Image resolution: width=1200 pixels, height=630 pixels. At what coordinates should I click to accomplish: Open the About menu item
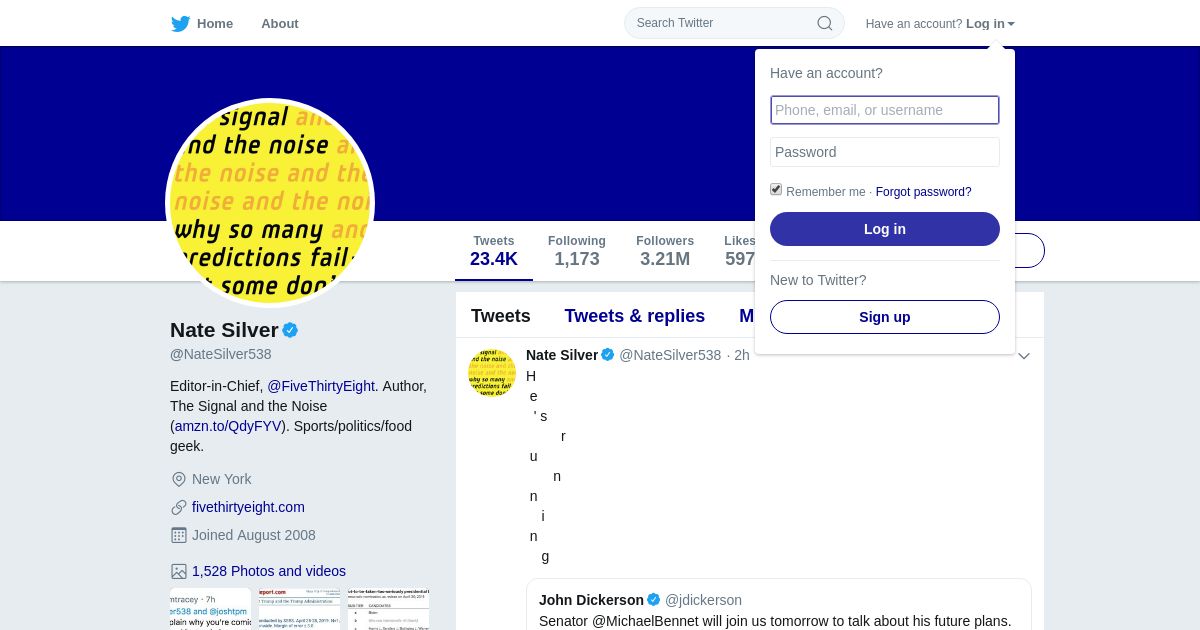[280, 23]
